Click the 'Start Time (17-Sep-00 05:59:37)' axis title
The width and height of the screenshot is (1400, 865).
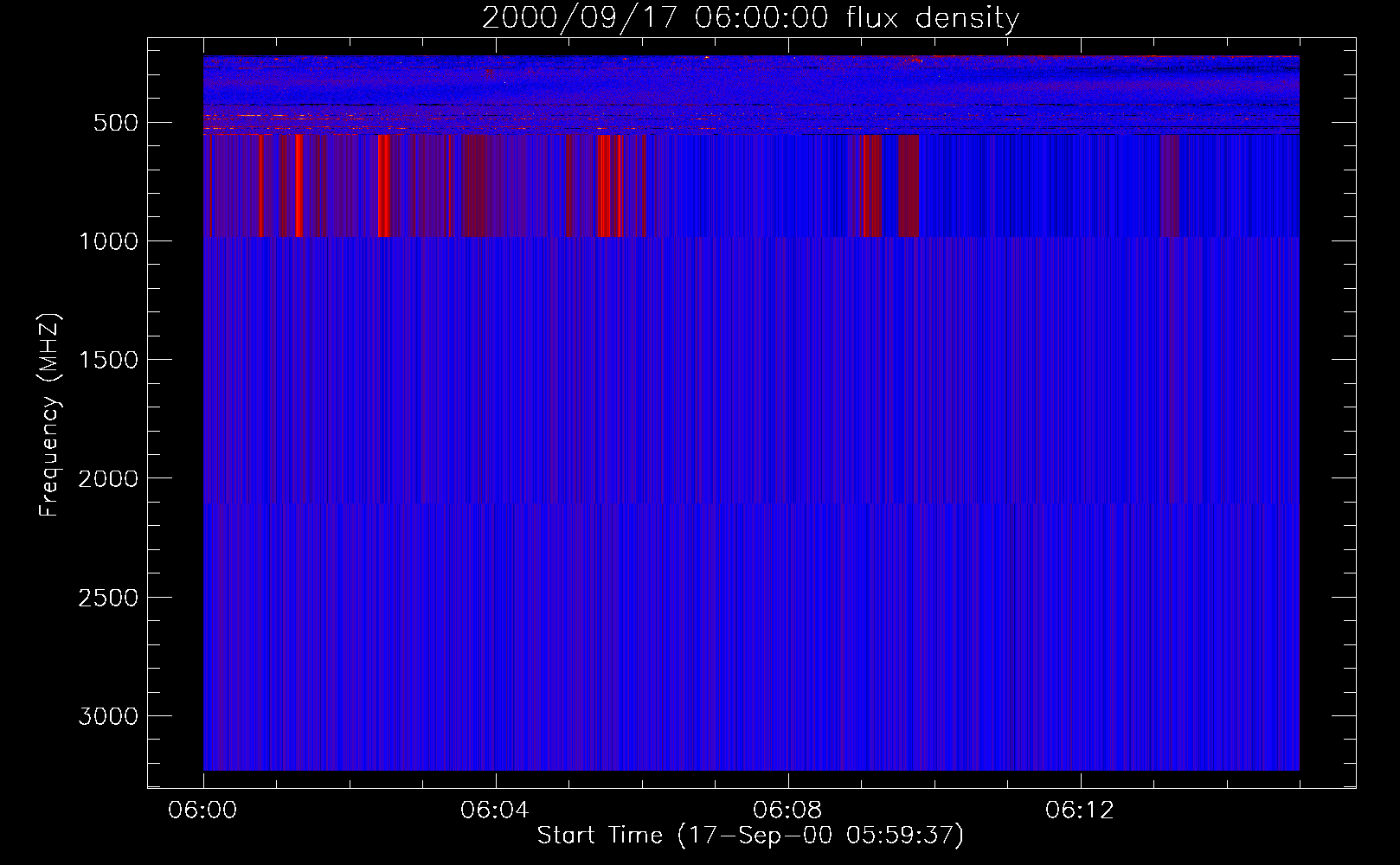(x=750, y=836)
